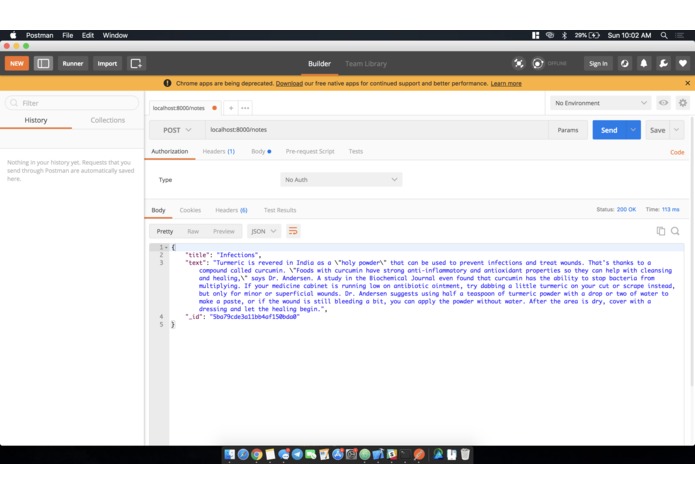
Task: Search within the response icon
Action: pos(675,231)
